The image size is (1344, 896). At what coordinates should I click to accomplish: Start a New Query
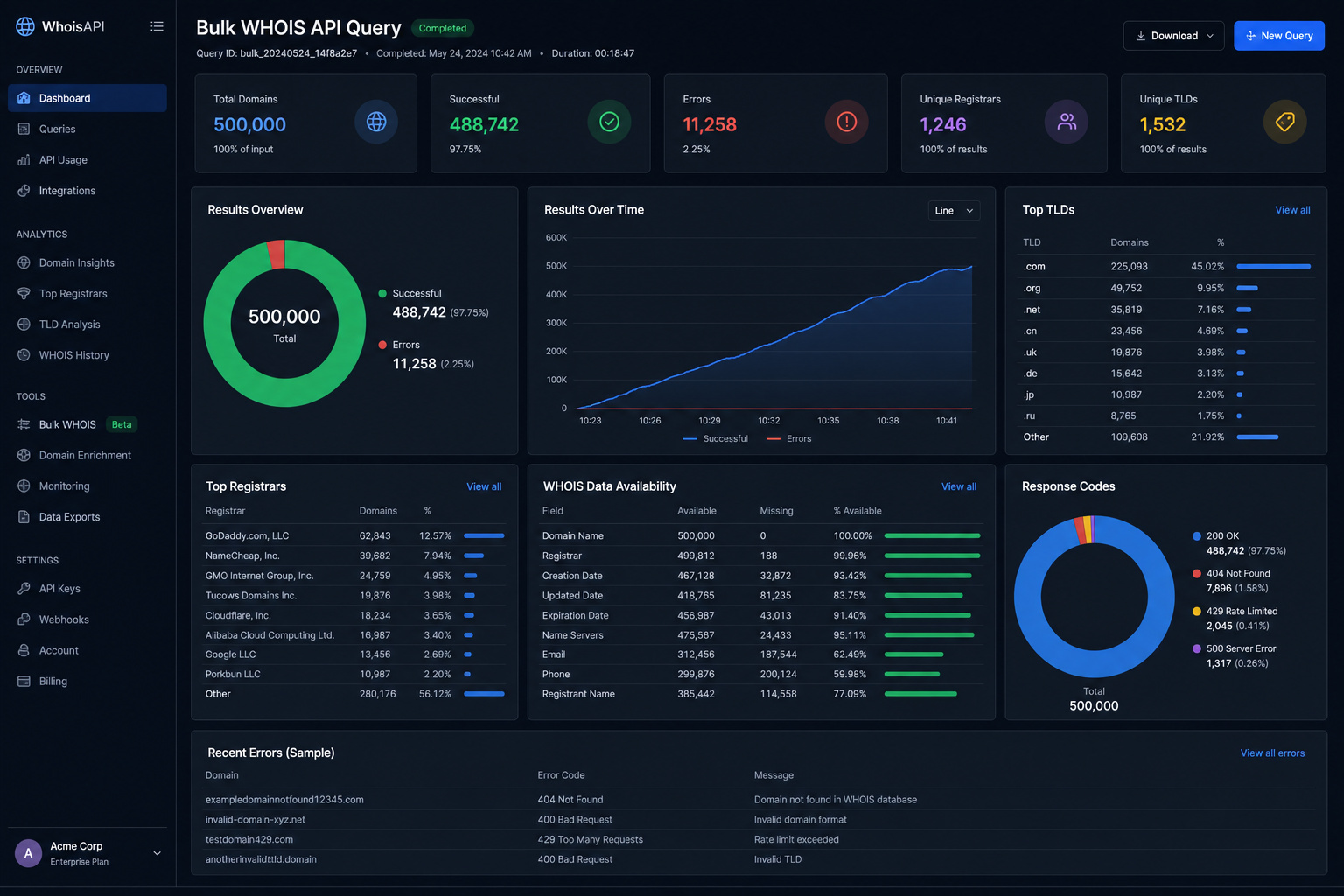pyautogui.click(x=1279, y=36)
